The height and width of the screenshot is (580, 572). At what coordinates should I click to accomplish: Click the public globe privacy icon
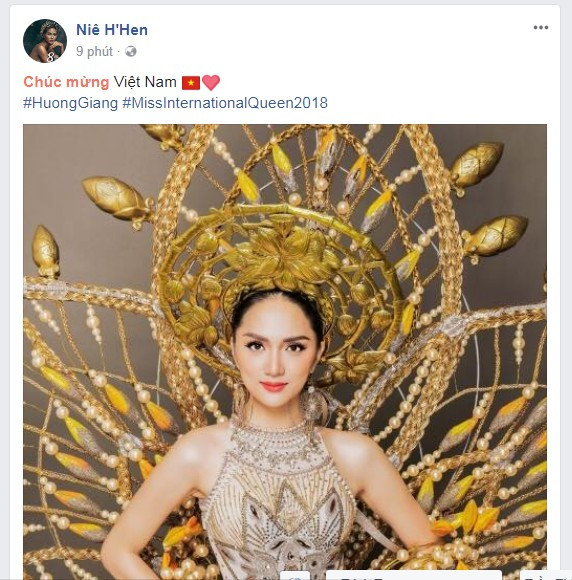(131, 51)
